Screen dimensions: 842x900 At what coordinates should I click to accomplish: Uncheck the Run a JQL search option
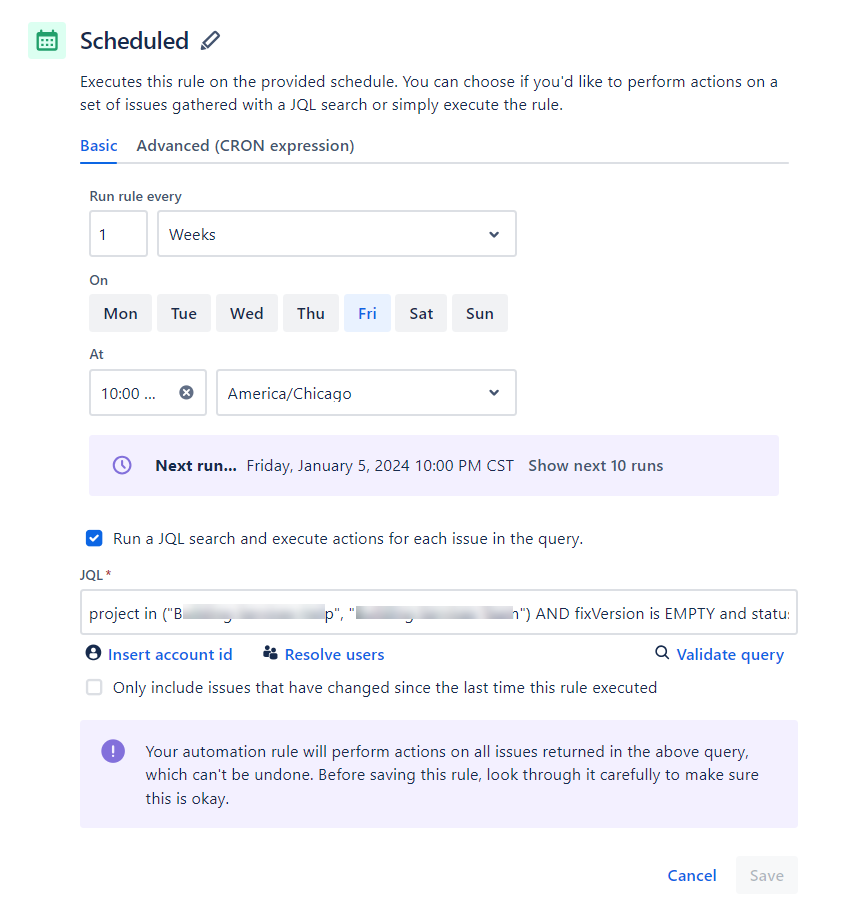93,537
